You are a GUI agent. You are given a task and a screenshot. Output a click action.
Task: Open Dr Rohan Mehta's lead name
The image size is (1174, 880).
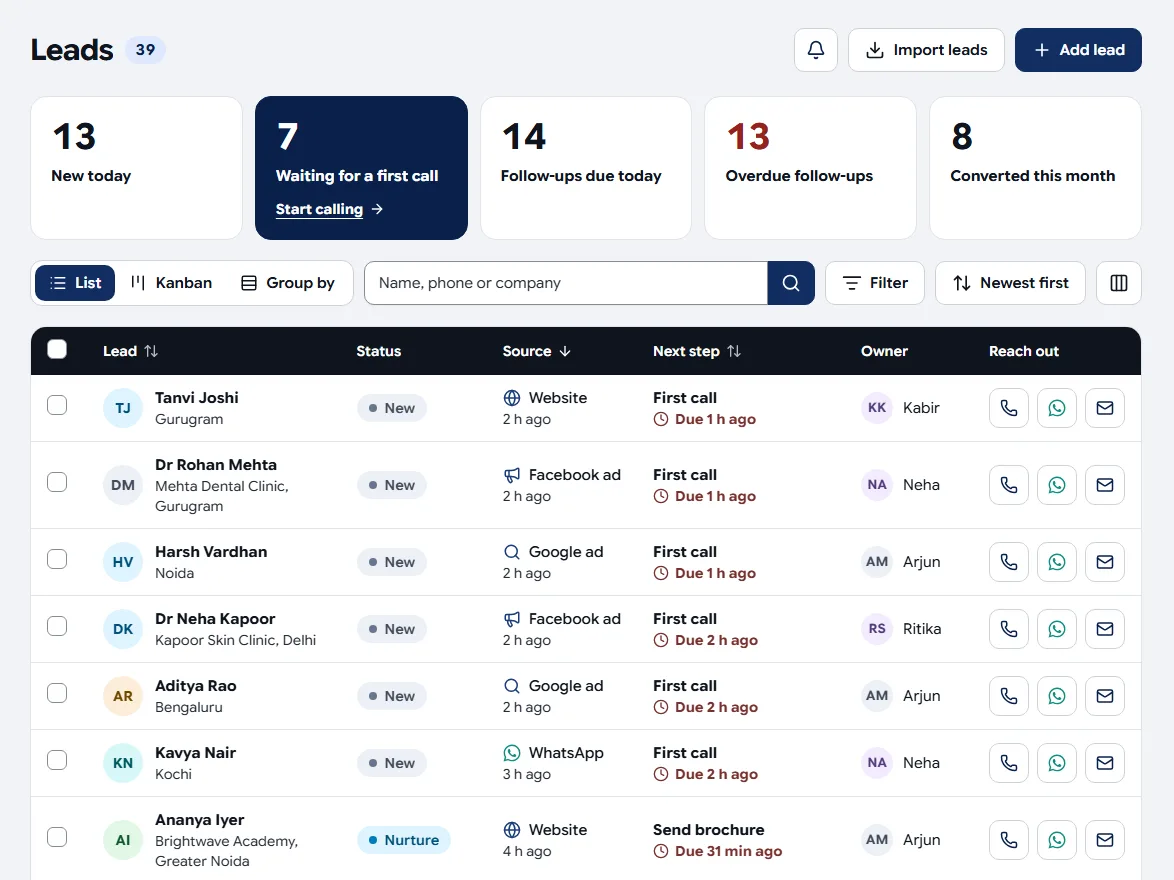[216, 465]
